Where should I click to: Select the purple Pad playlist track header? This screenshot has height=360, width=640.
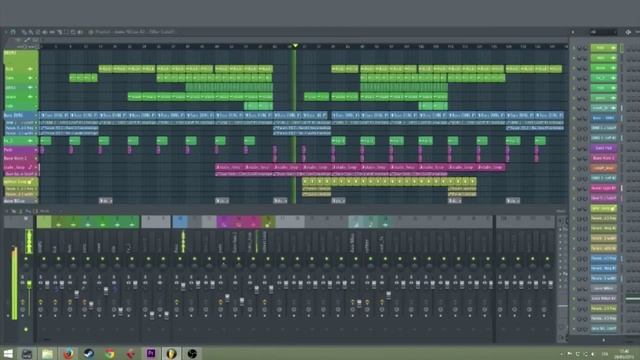click(20, 150)
